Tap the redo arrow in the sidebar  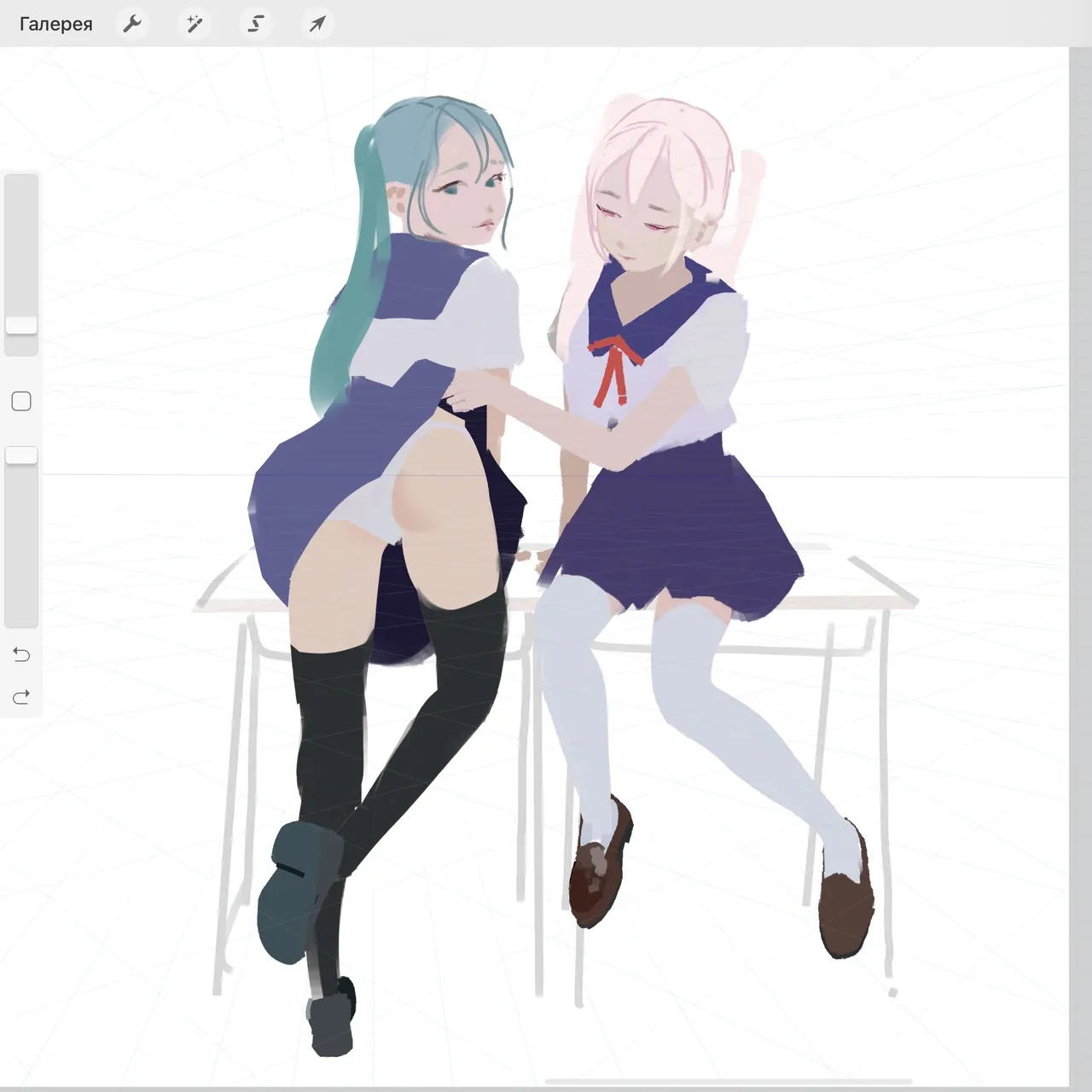(x=21, y=698)
